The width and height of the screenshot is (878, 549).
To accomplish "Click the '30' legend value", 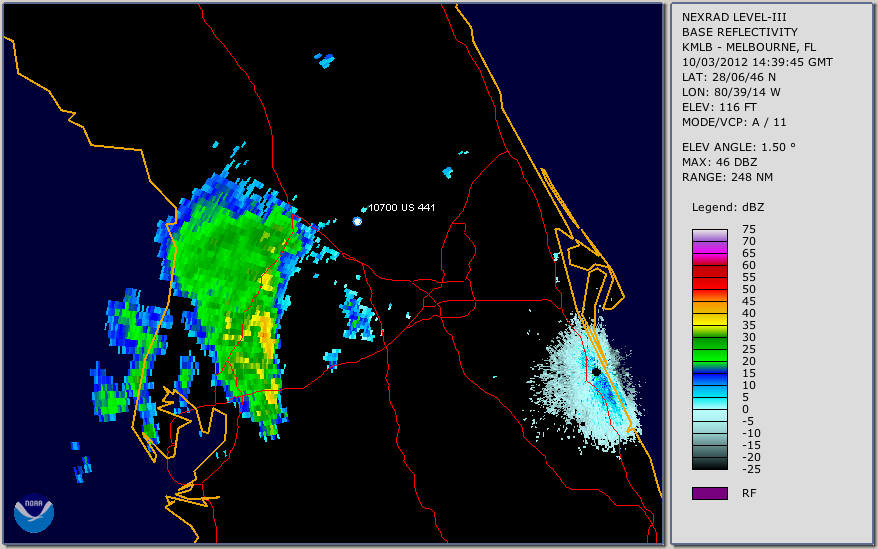I will [749, 337].
